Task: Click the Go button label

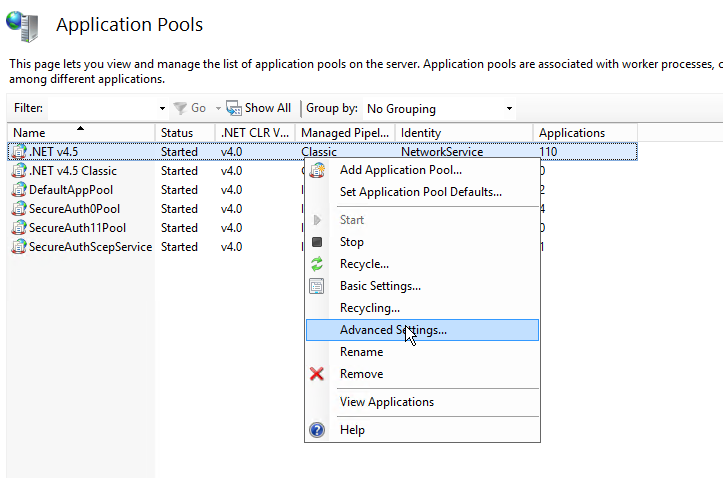Action: (198, 108)
